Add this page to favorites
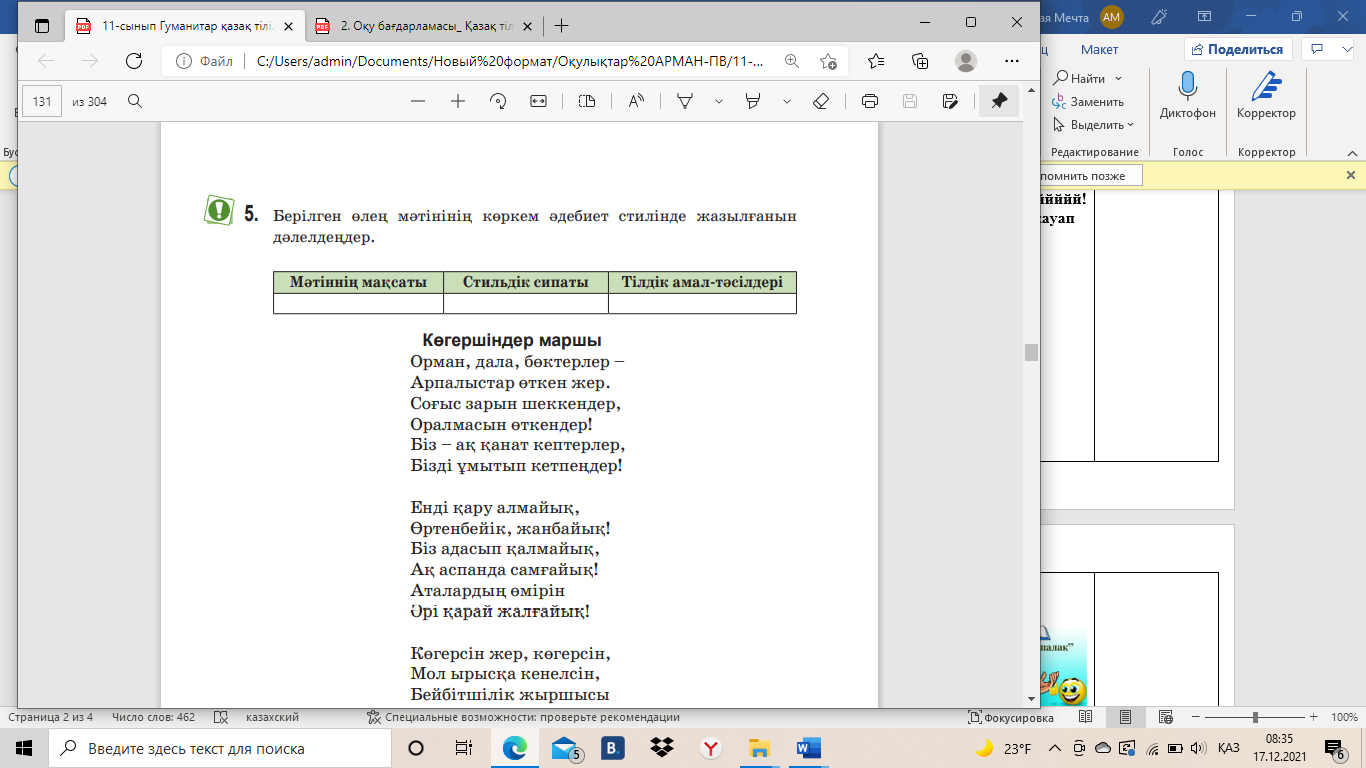1366x768 pixels. (828, 61)
